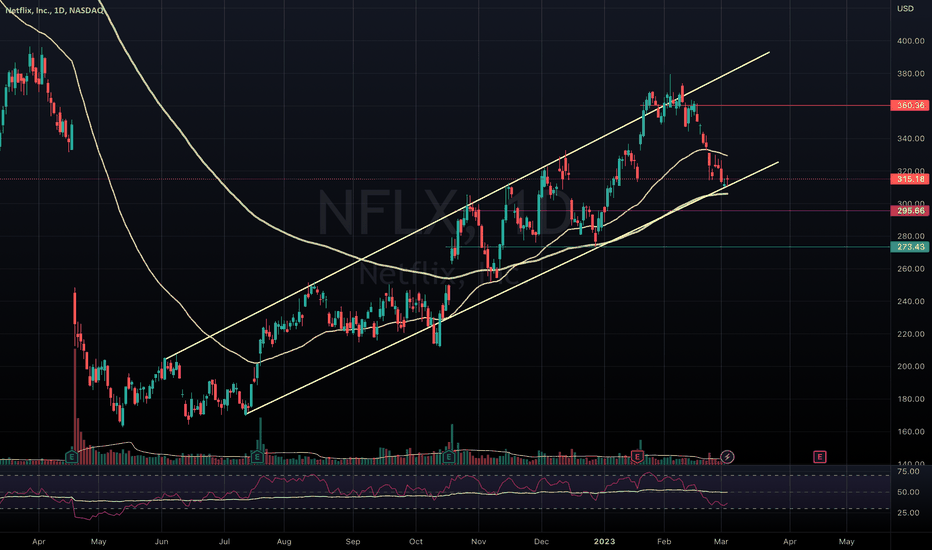The image size is (932, 550).
Task: Click the Jun label on time axis
Action: (x=161, y=541)
